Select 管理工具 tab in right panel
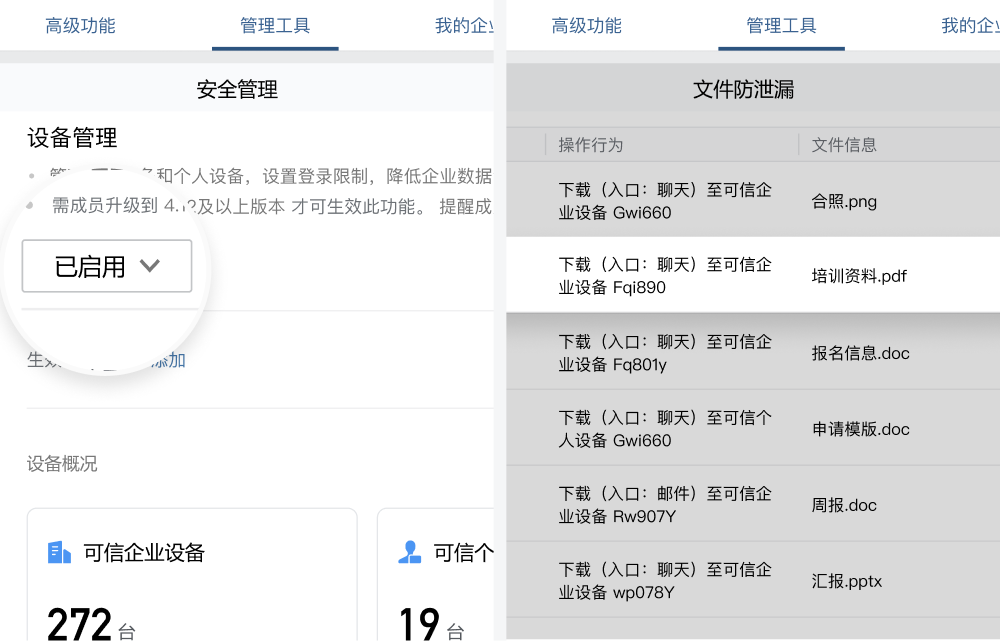1000x641 pixels. click(781, 26)
